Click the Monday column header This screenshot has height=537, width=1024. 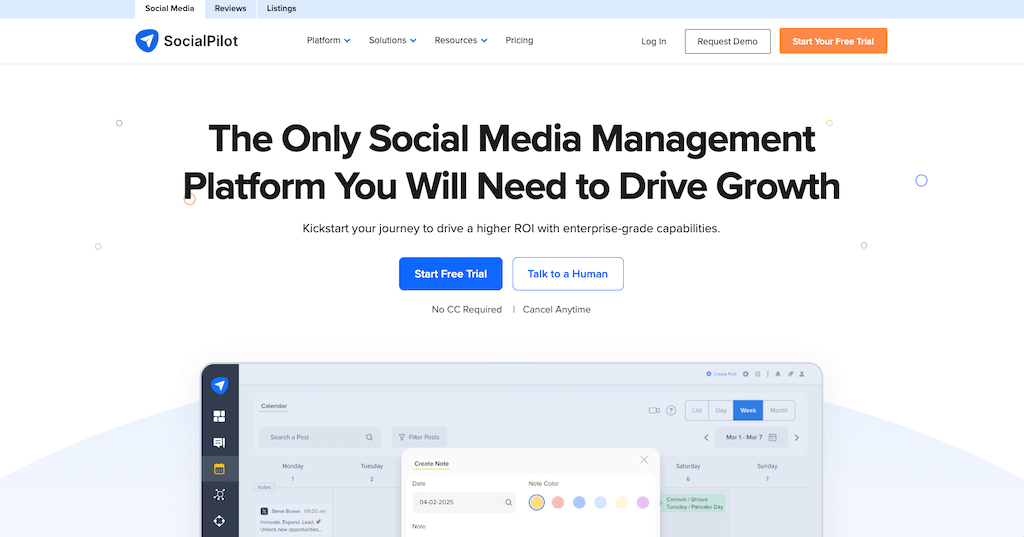[x=293, y=466]
